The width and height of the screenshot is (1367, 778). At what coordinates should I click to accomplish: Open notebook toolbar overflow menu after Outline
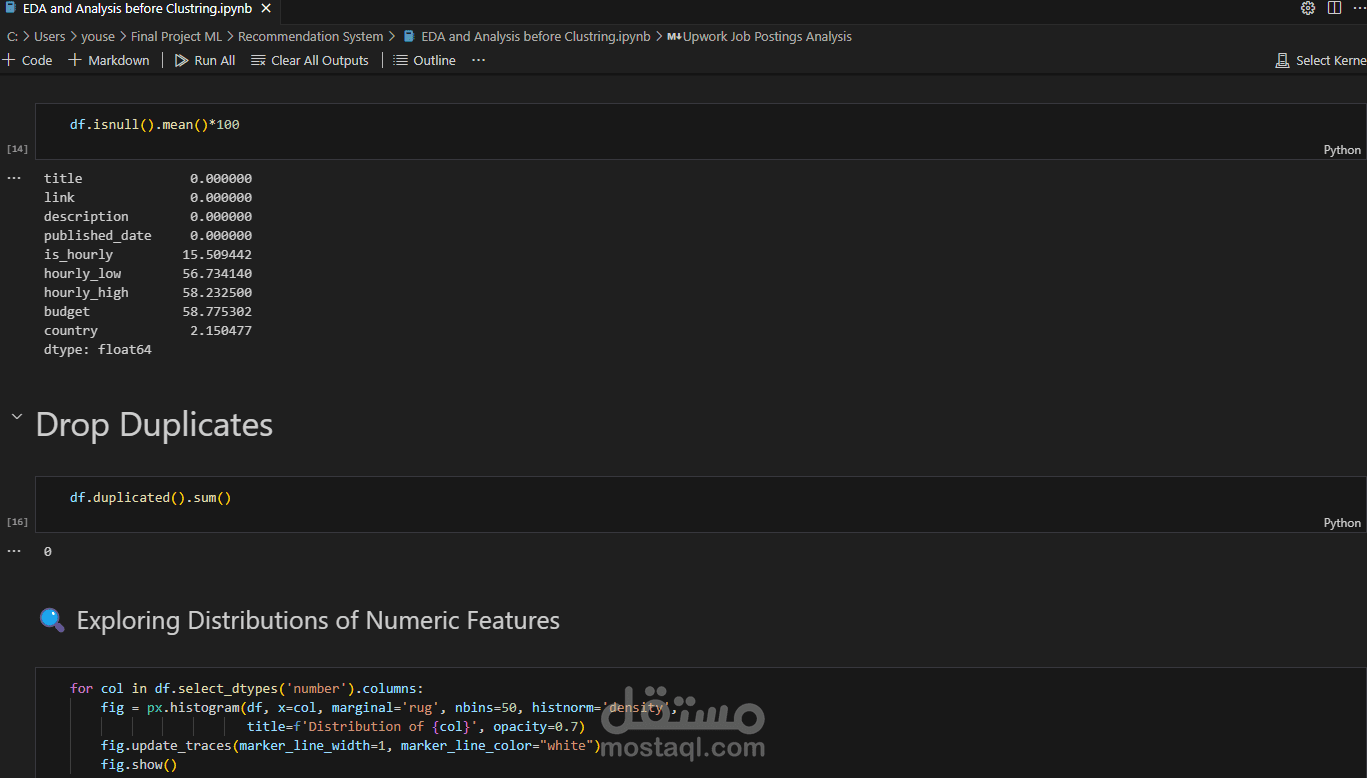pyautogui.click(x=478, y=60)
